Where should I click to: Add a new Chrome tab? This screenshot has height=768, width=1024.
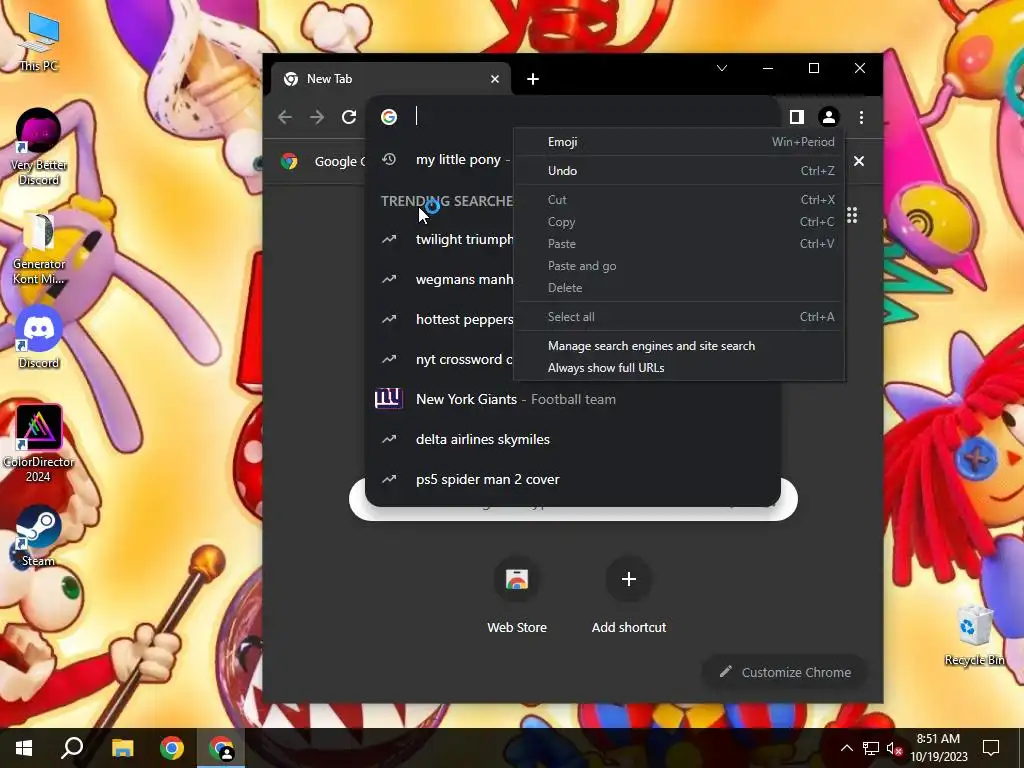(x=533, y=79)
